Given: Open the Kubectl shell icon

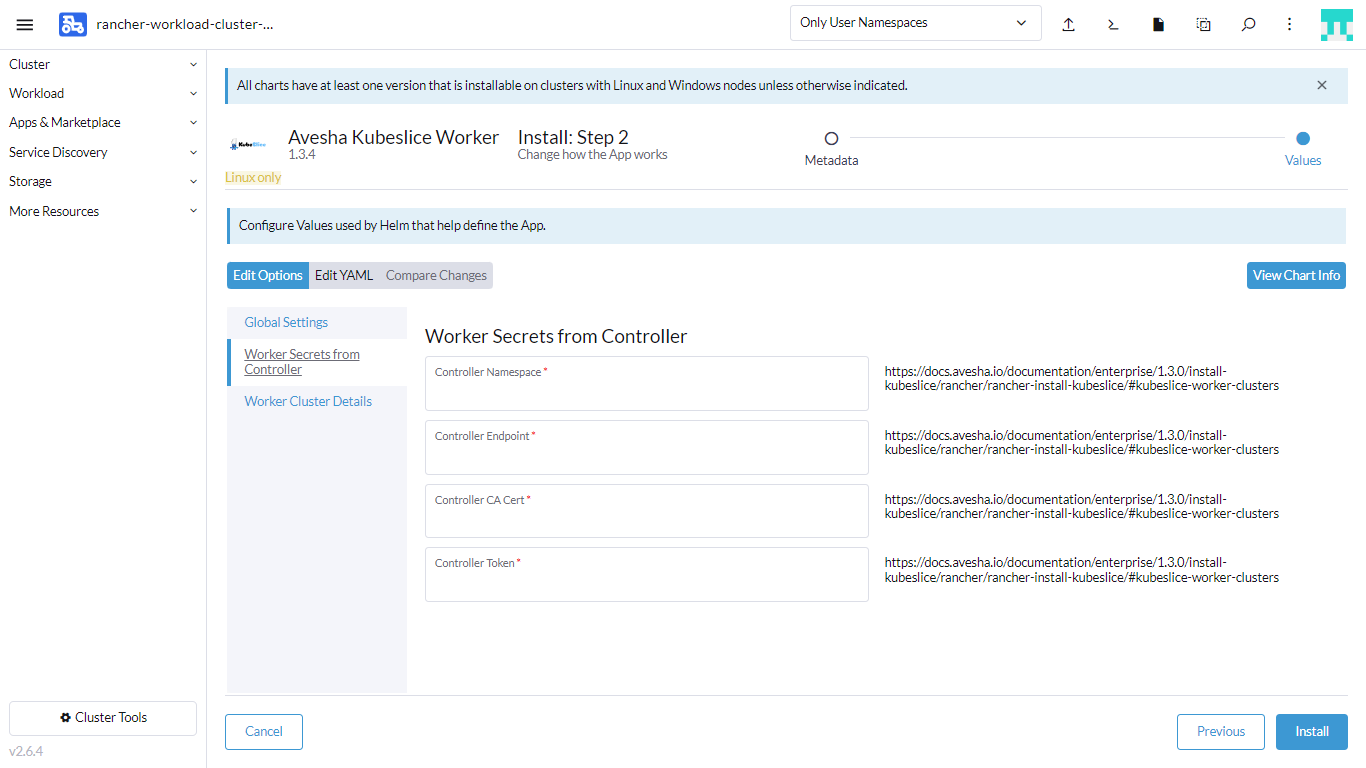Looking at the screenshot, I should click(x=1113, y=24).
